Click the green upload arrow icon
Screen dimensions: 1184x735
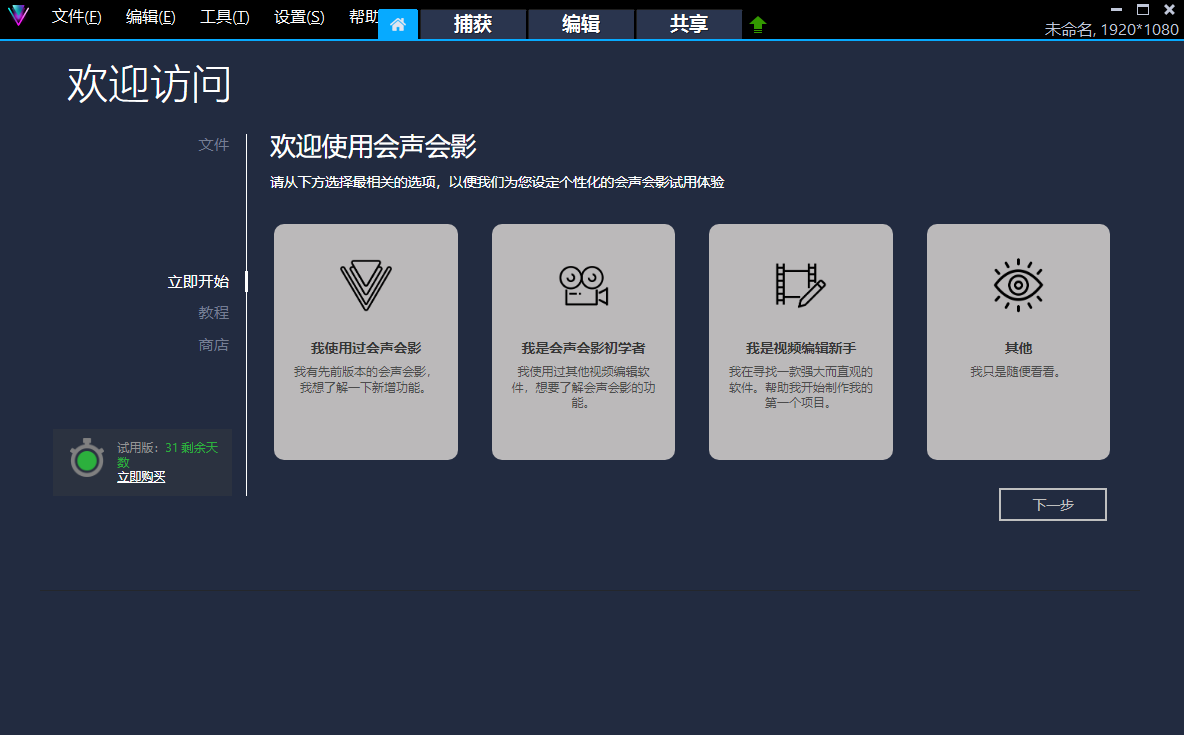point(758,25)
